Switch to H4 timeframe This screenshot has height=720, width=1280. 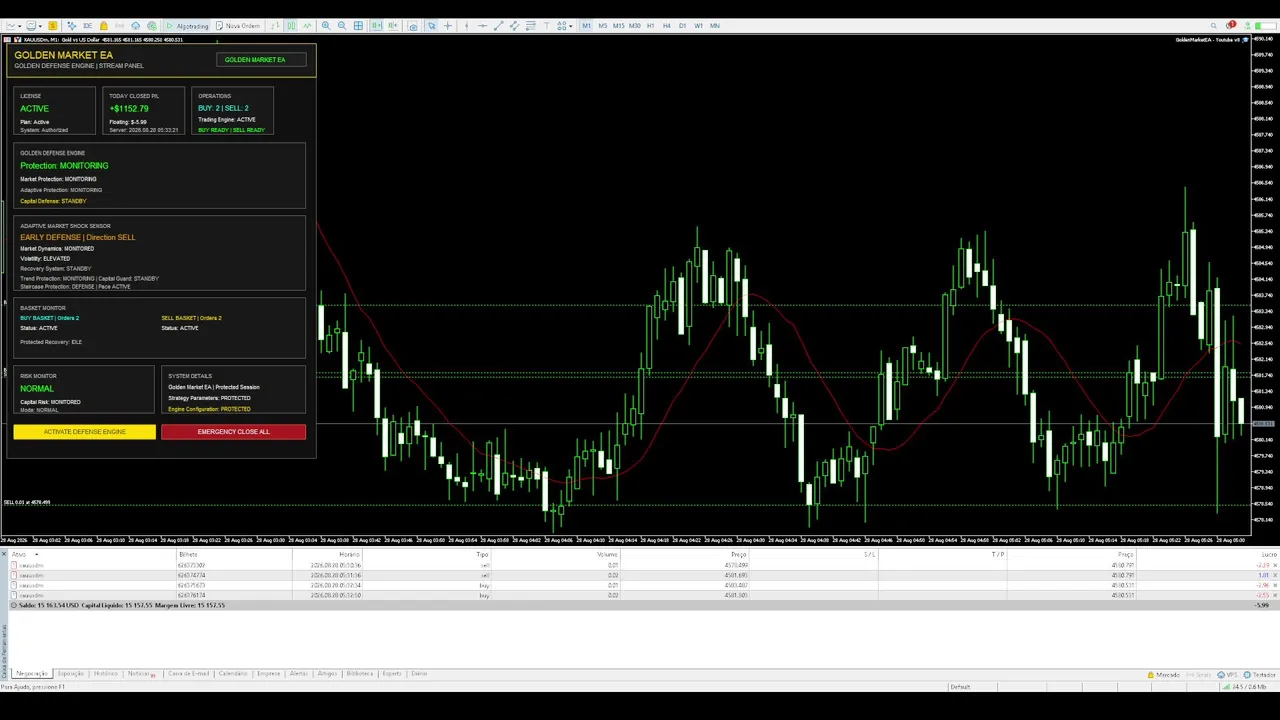pos(667,26)
